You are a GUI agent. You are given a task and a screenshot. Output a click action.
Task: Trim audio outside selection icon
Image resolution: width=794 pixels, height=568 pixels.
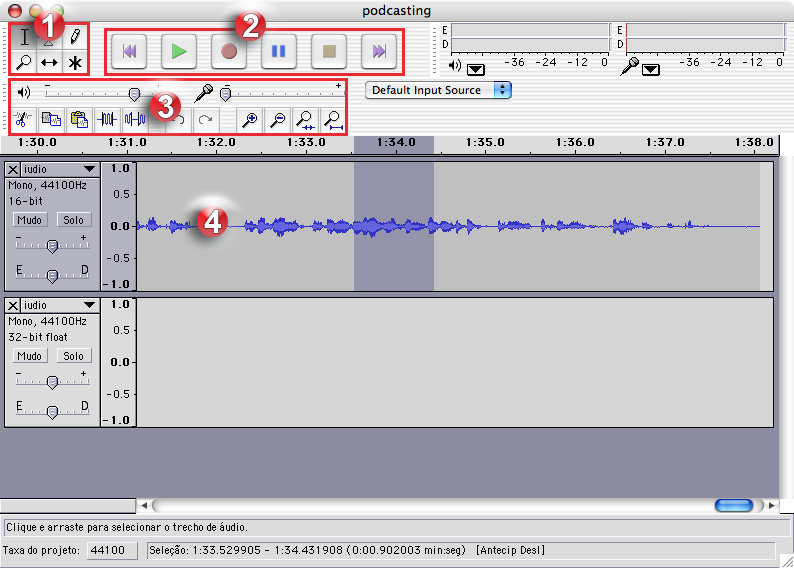point(107,119)
